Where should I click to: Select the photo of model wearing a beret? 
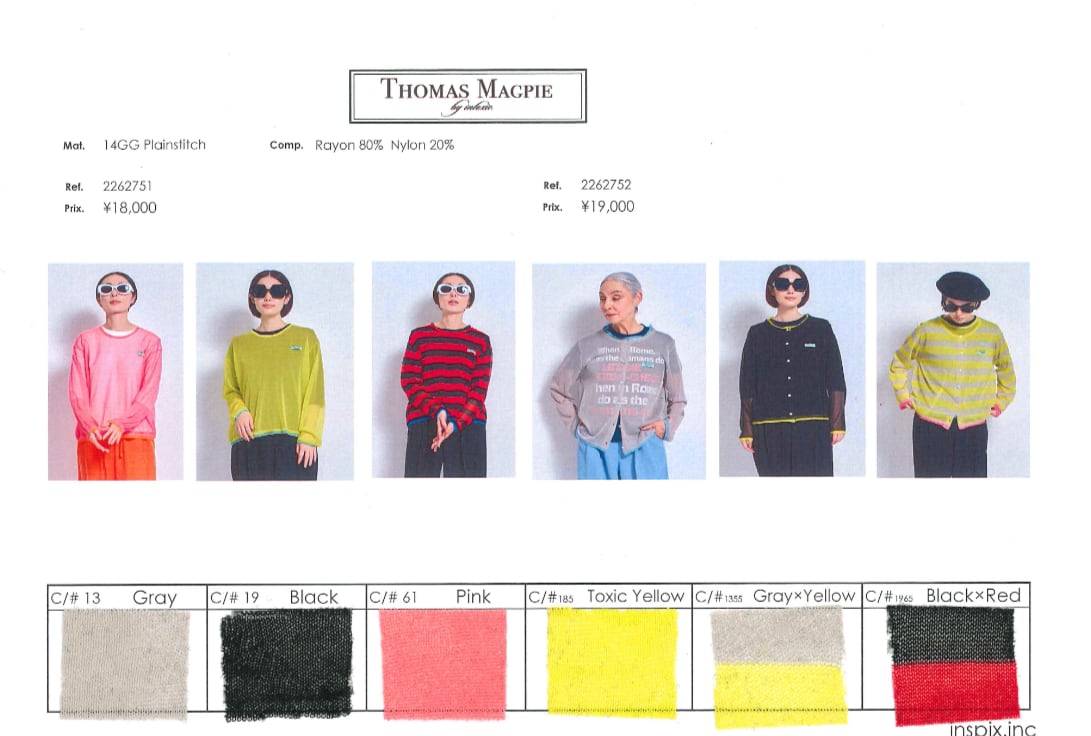pyautogui.click(x=952, y=369)
